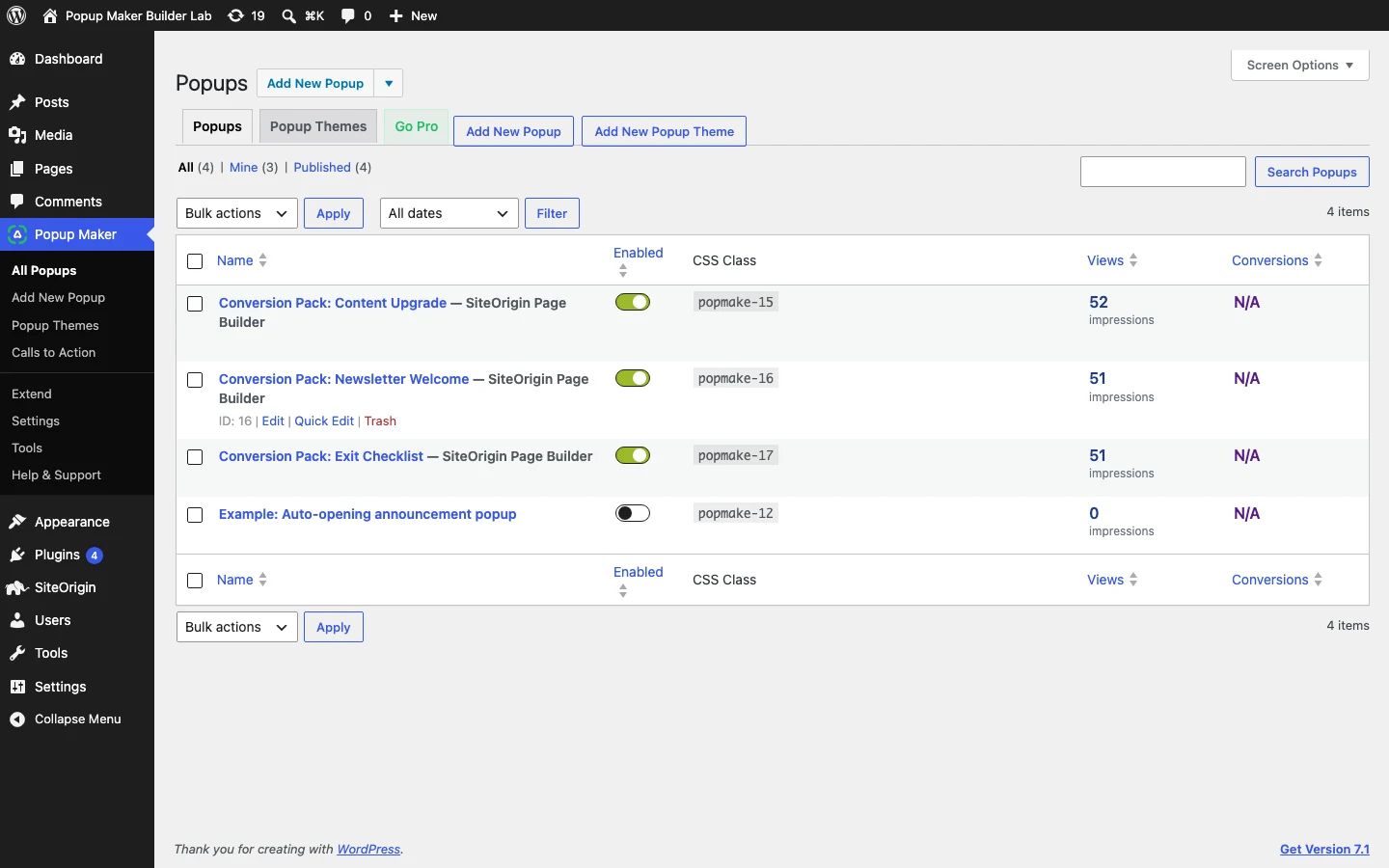Click the Get Version 7.1 link
This screenshot has width=1389, height=868.
tap(1324, 850)
